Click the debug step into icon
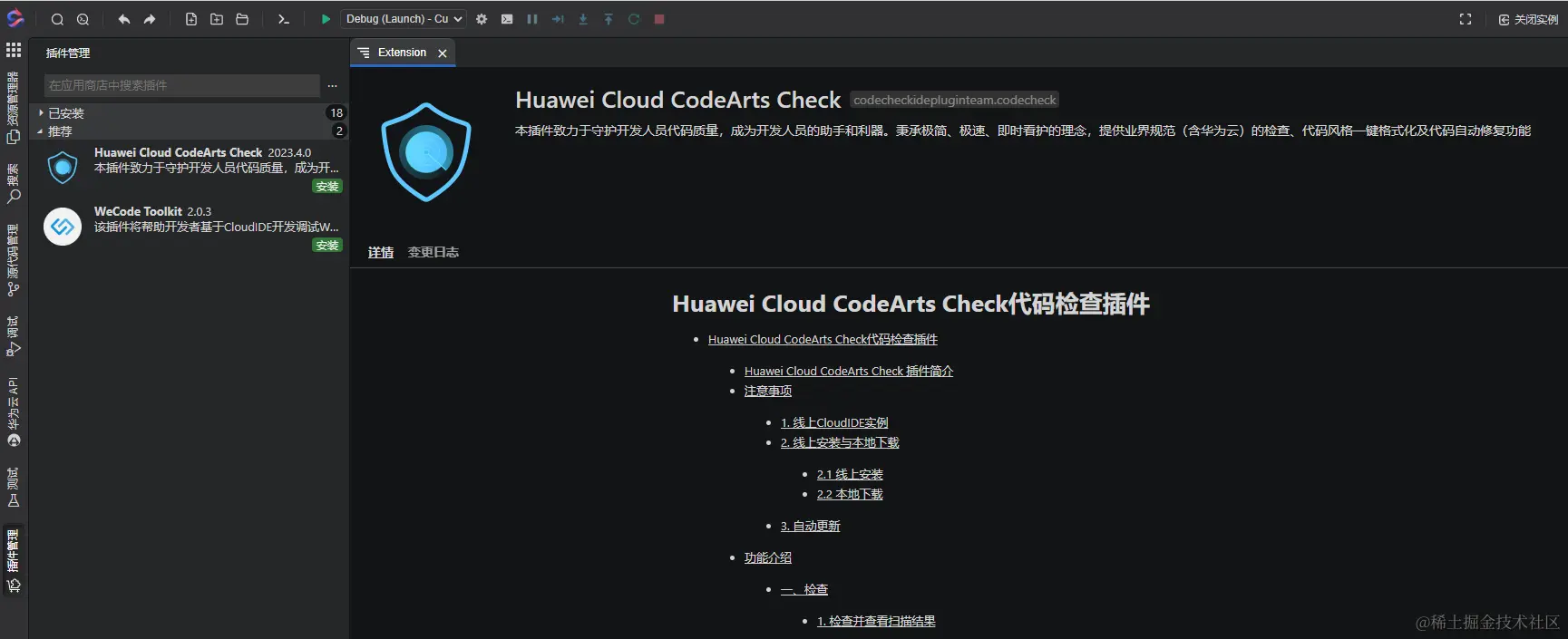 [x=583, y=19]
